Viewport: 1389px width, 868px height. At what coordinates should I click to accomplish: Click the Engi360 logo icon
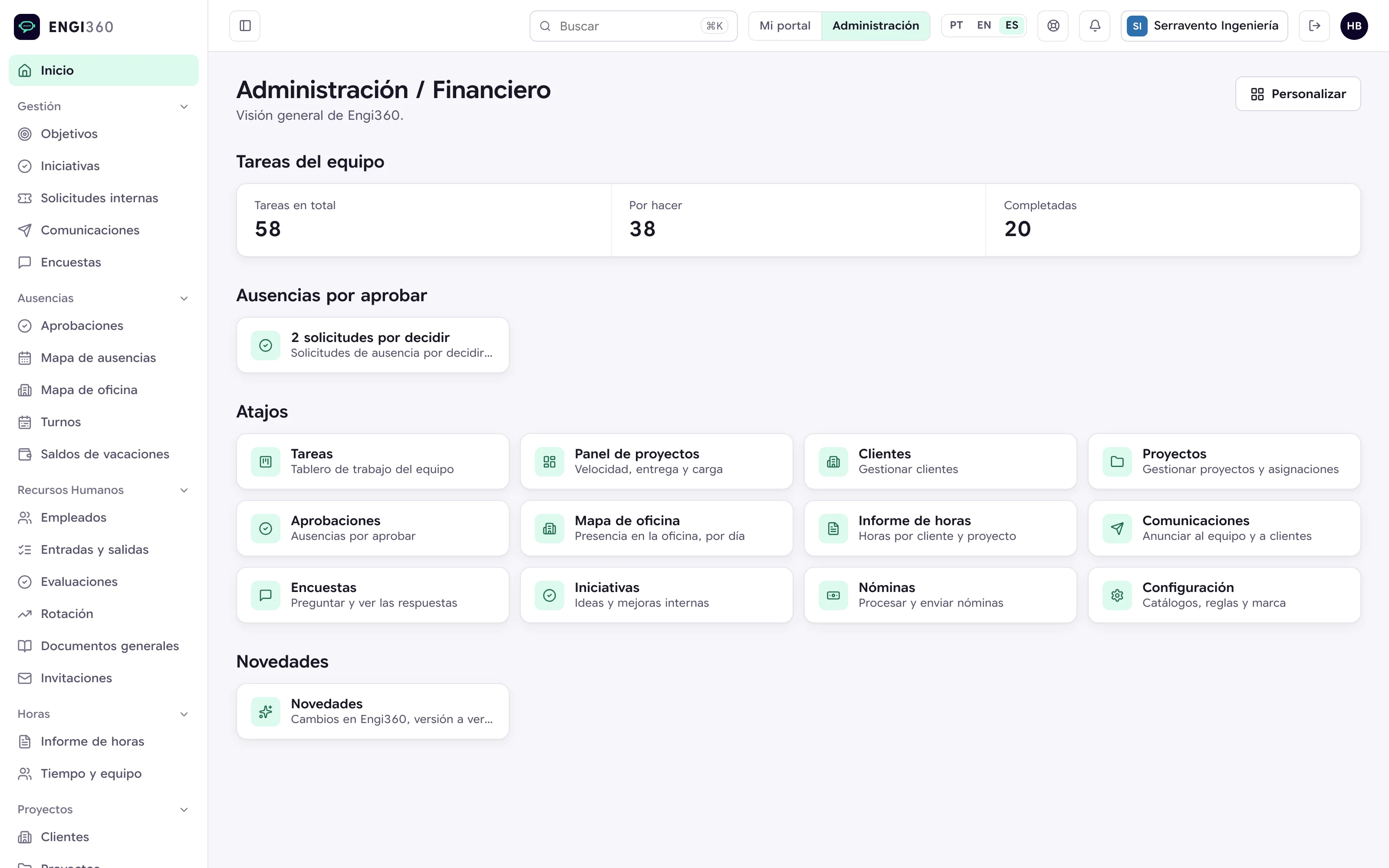(27, 26)
